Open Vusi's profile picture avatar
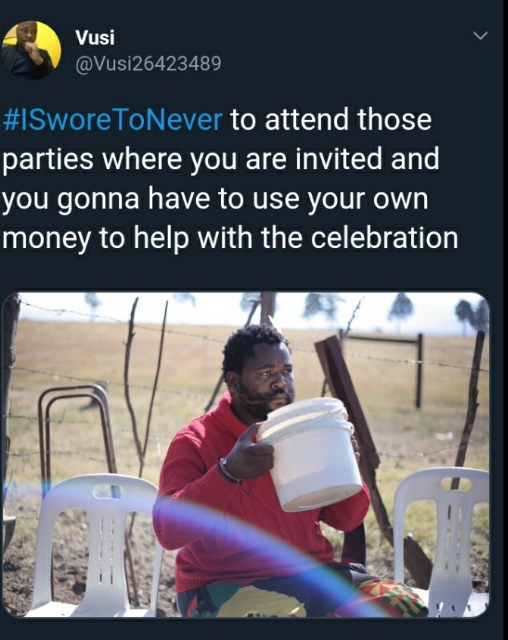 31,50
